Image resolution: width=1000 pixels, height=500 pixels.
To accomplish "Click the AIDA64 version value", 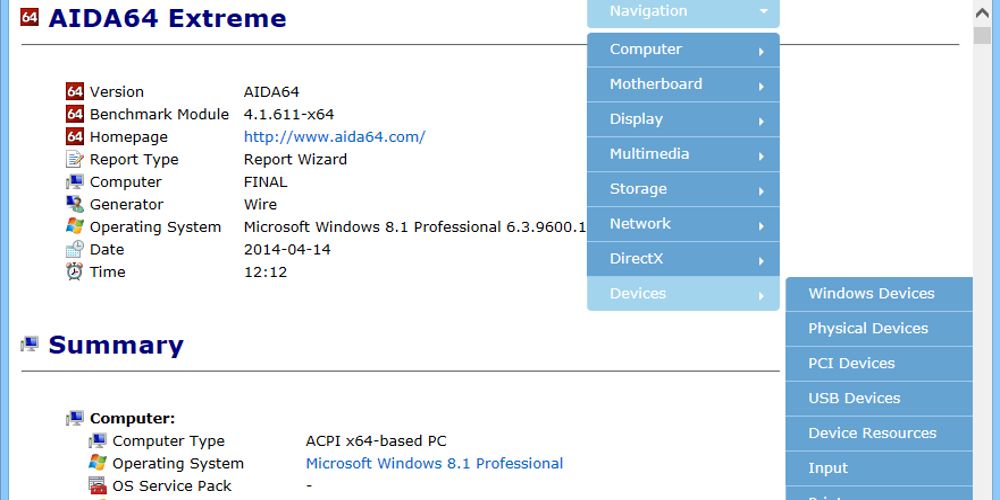I will [x=272, y=92].
